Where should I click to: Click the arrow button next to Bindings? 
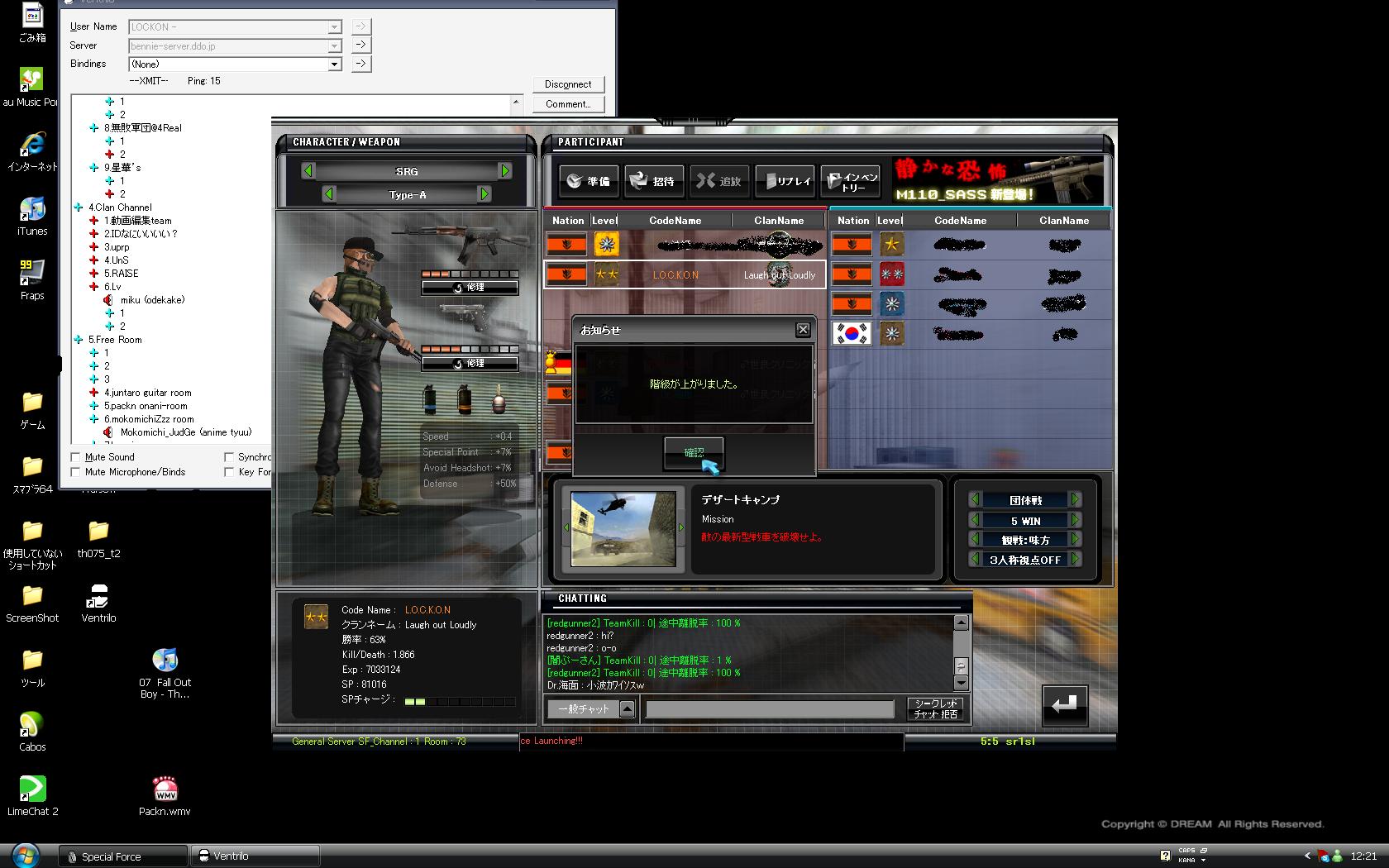click(361, 64)
